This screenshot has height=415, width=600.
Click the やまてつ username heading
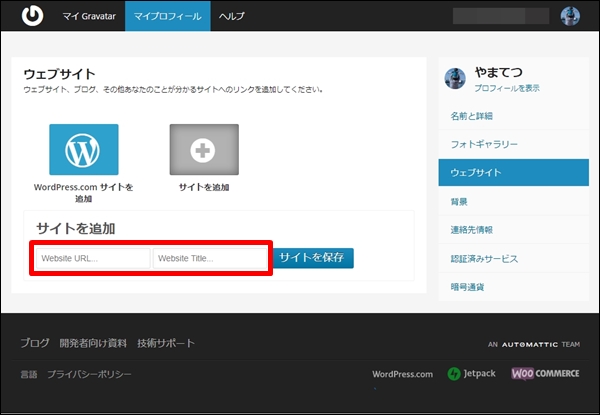(499, 72)
